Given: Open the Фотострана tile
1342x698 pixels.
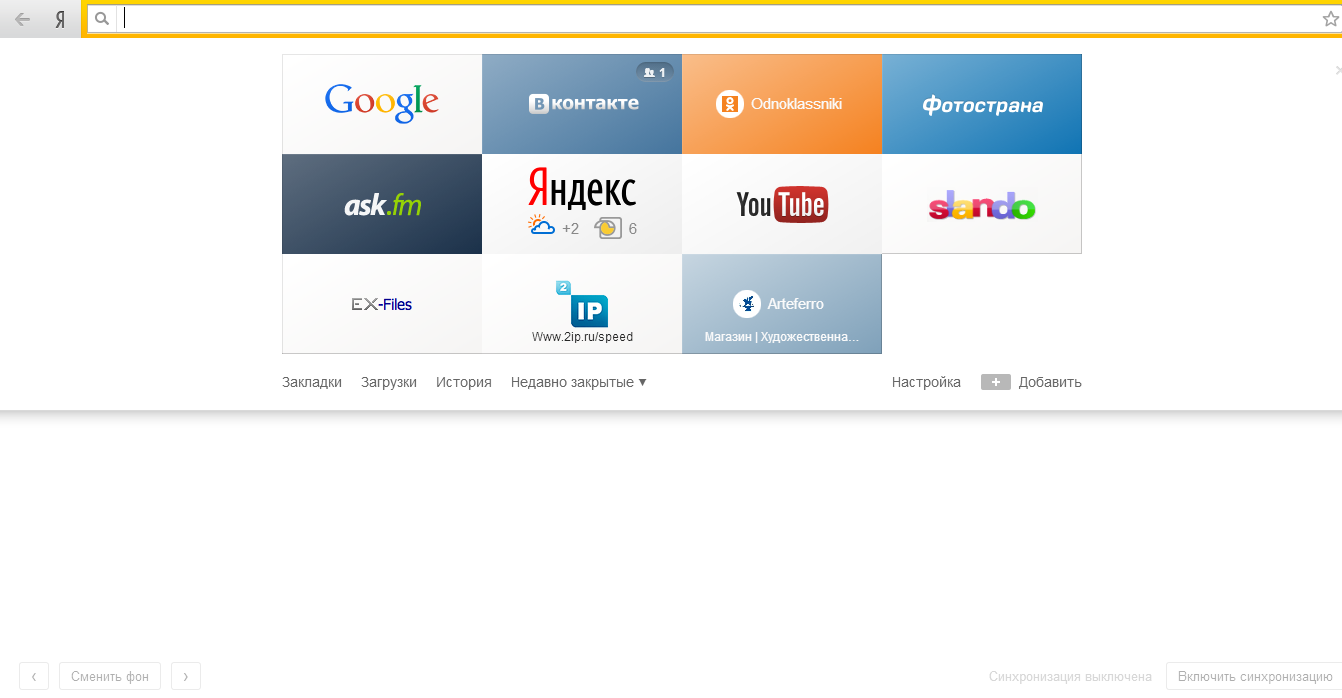Looking at the screenshot, I should coord(982,104).
